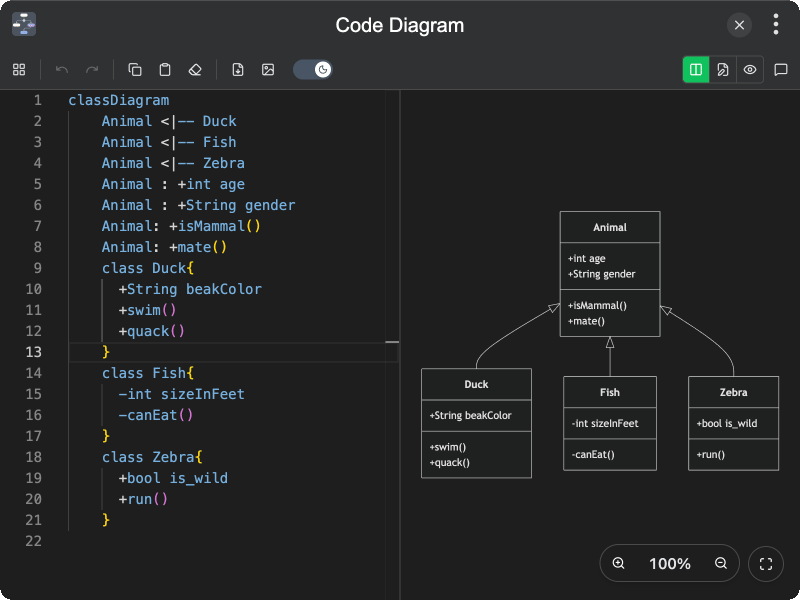Click '-canEat()' in Fish diagram box
The image size is (800, 600).
592,455
